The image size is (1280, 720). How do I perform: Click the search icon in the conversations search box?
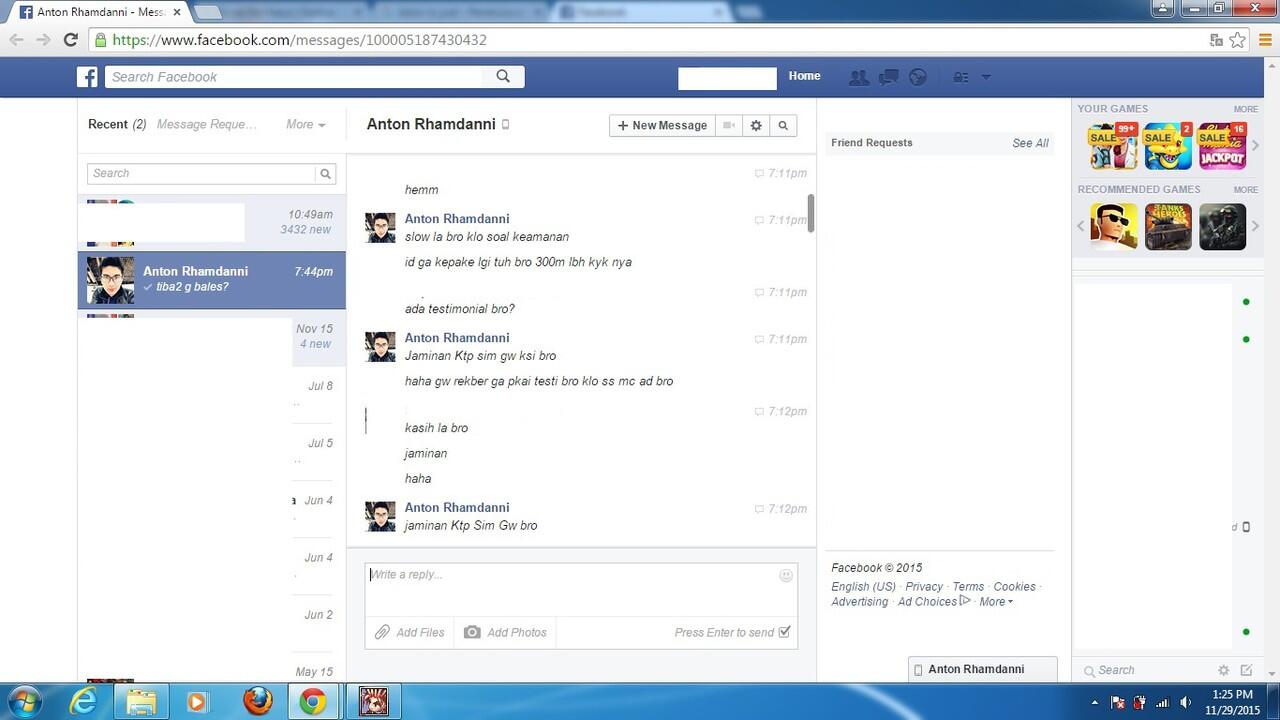coord(325,173)
